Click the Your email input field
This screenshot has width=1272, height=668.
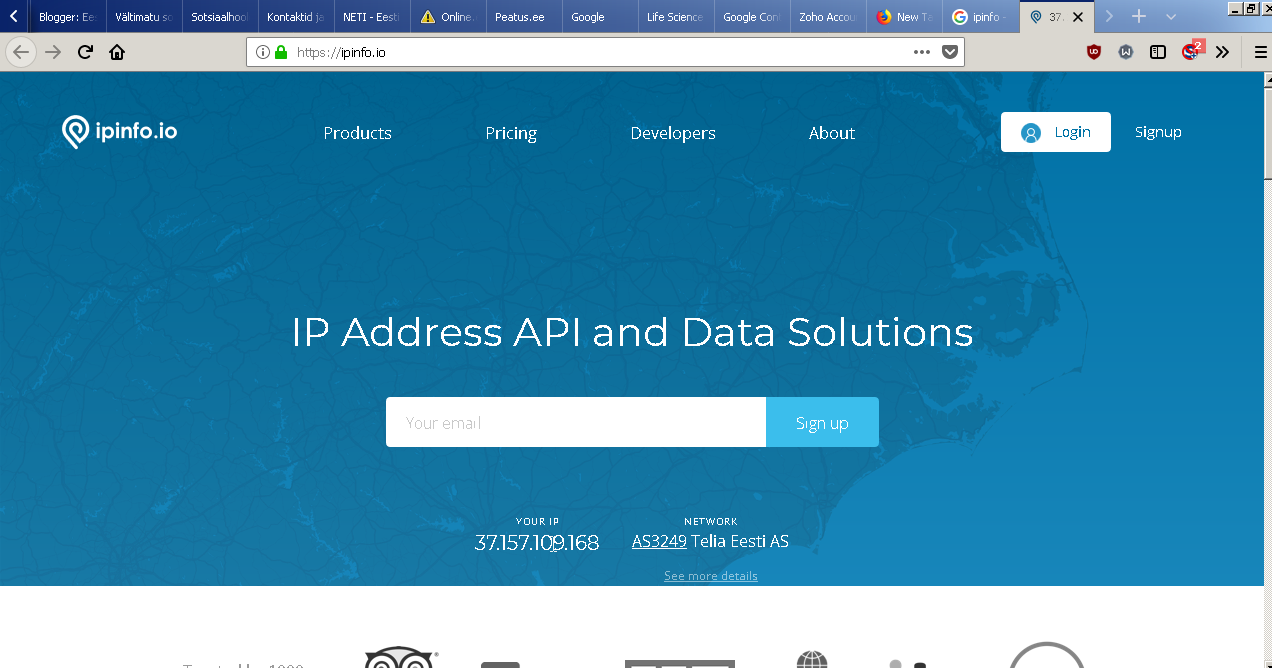[576, 422]
